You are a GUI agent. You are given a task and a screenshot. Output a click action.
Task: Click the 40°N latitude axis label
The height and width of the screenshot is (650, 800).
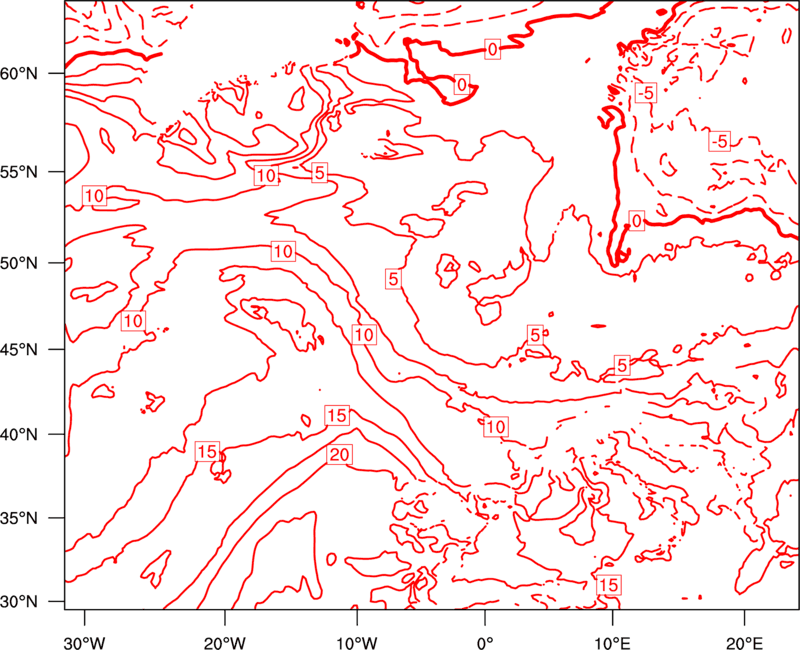click(19, 435)
